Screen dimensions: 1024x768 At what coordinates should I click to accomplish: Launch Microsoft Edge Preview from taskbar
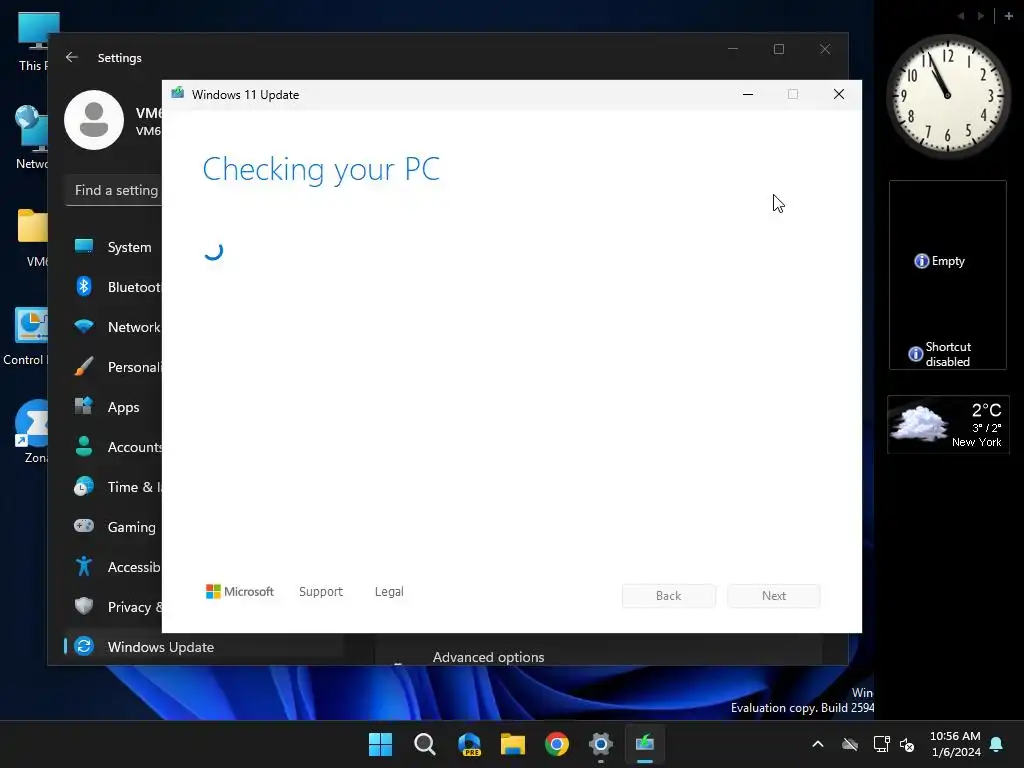469,744
